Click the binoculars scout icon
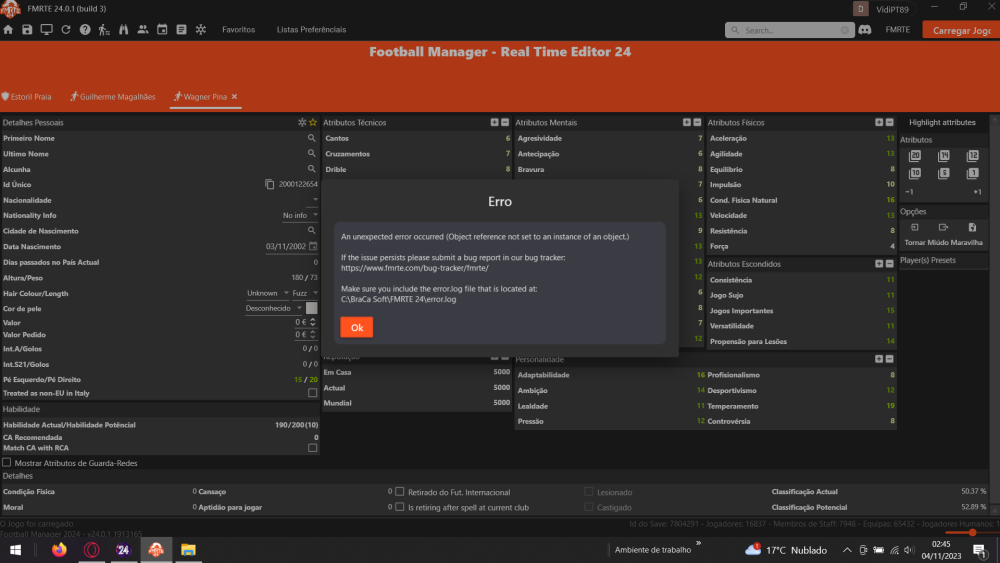 click(124, 29)
